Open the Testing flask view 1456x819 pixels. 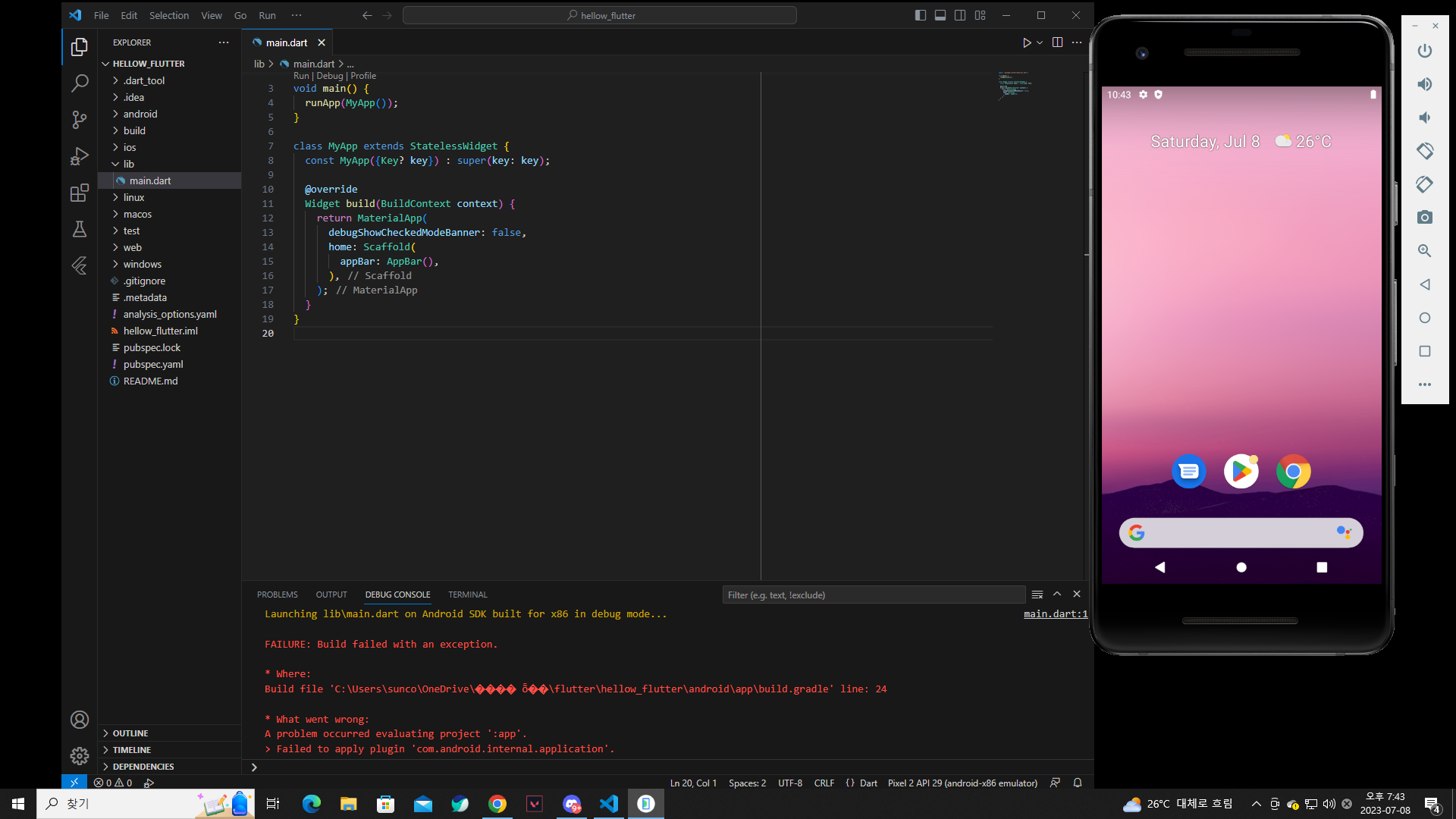80,229
